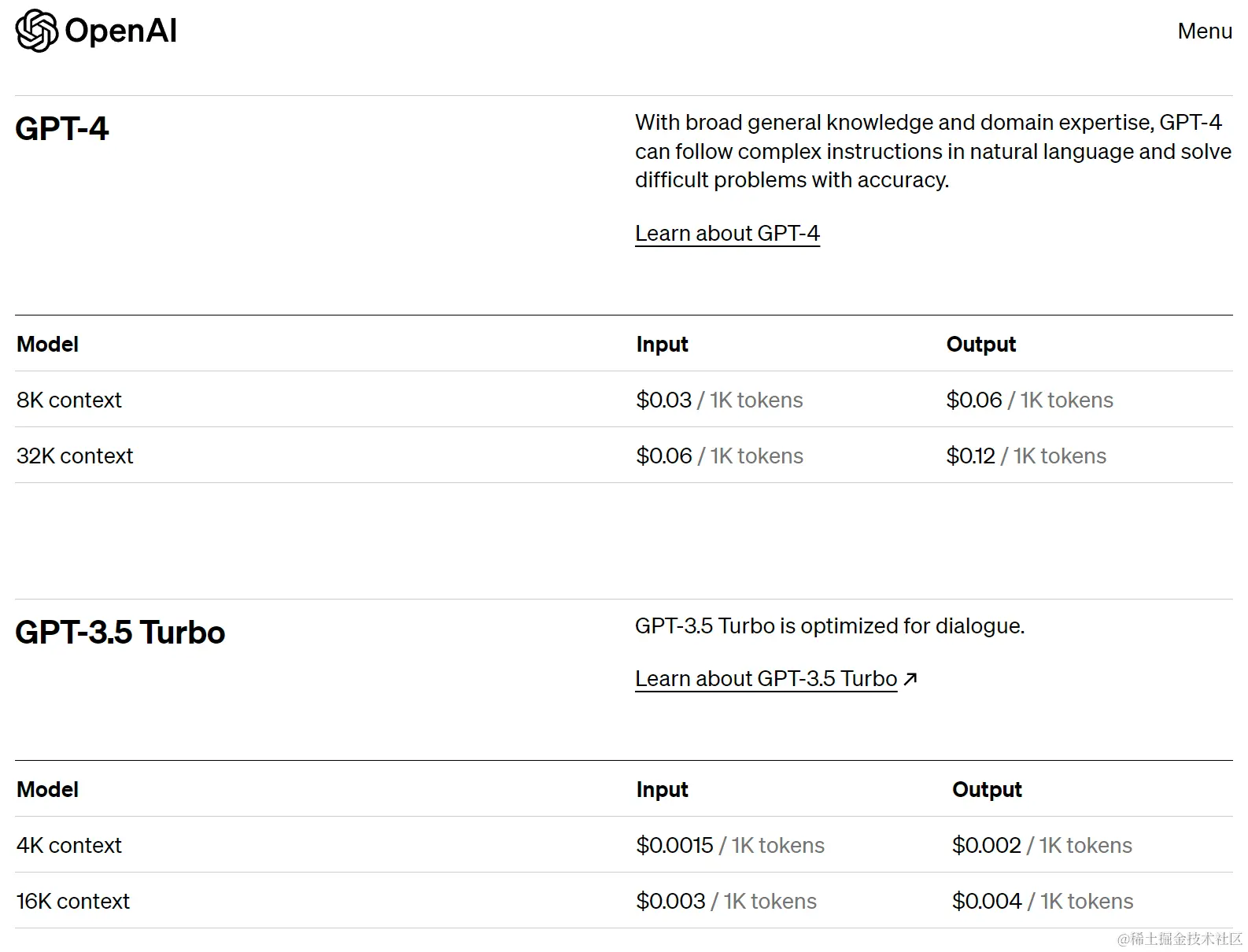Screen dimensions: 1248x952
Task: Click the $0.03 input price for 8K context
Action: pos(664,400)
